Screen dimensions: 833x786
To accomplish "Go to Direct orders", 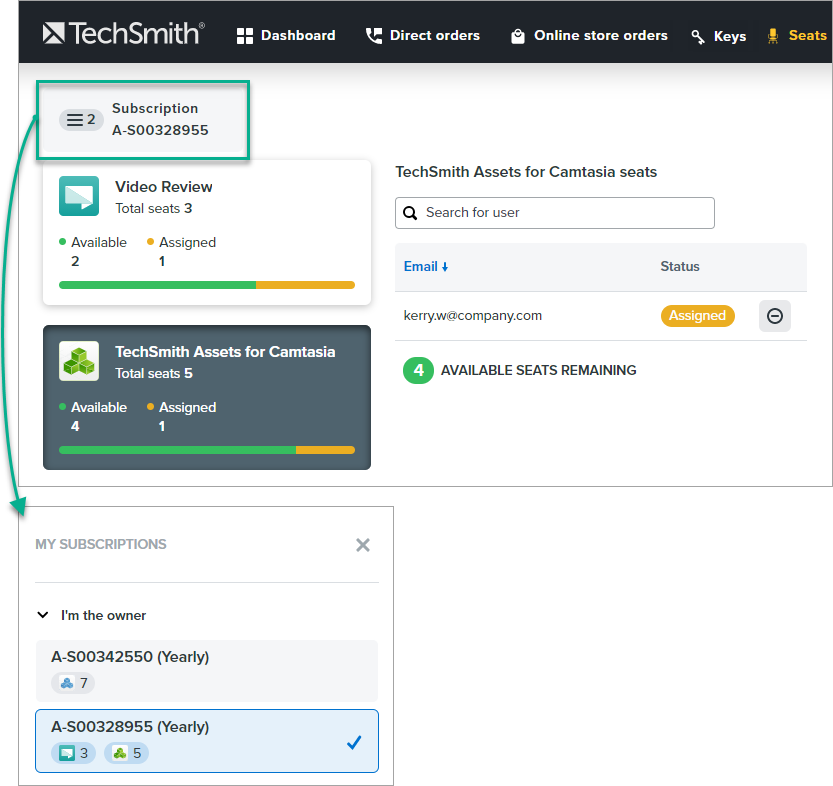I will point(422,36).
